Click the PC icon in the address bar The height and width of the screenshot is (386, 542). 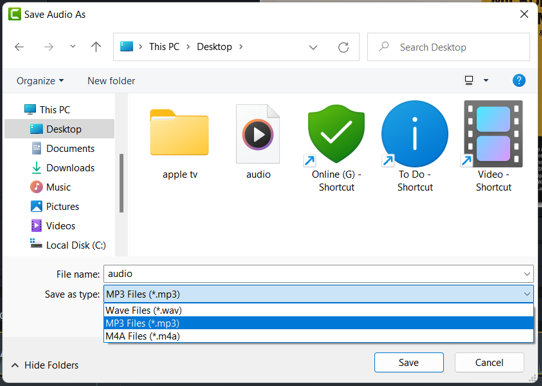coord(127,46)
